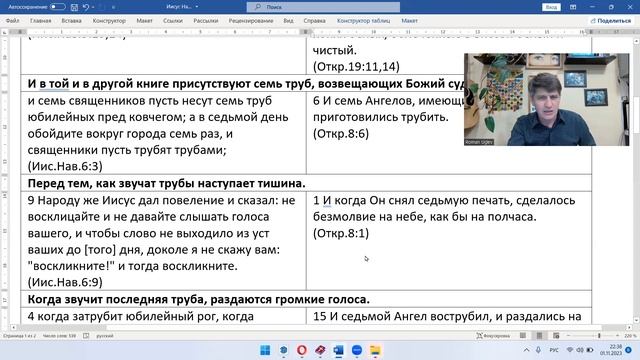Viewport: 640px width, 360px height.
Task: Click the zoom out minus button
Action: pyautogui.click(x=568, y=336)
